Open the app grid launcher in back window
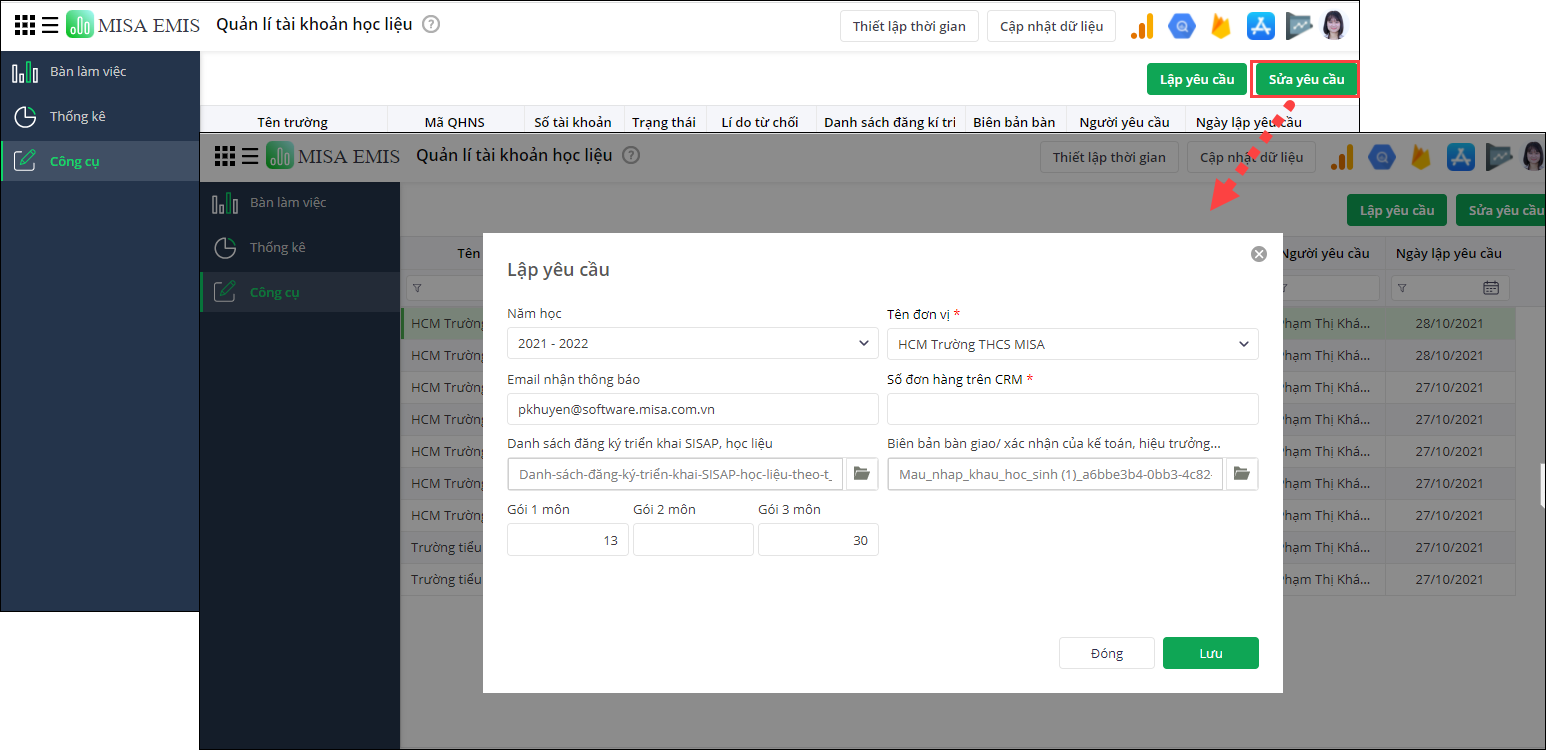 click(24, 25)
